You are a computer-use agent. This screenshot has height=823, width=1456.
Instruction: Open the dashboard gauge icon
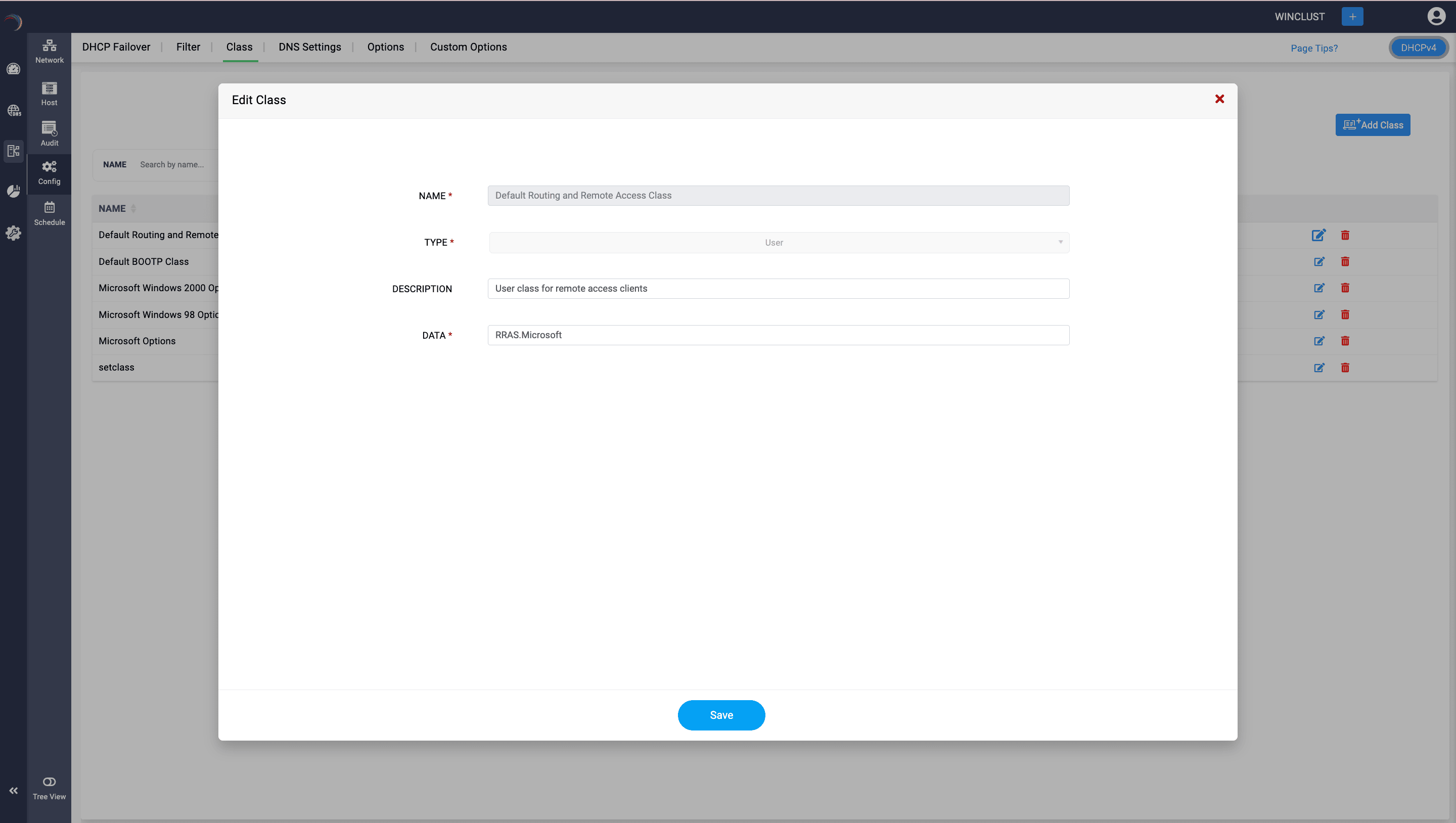pos(13,69)
